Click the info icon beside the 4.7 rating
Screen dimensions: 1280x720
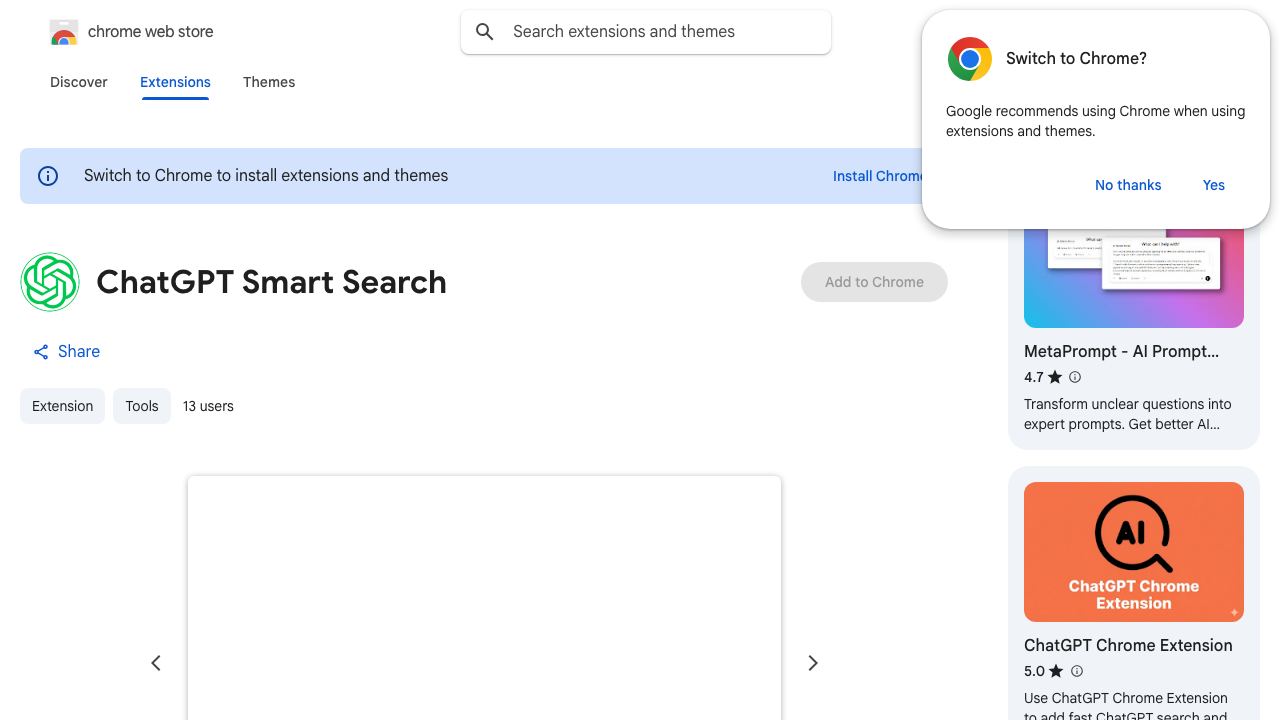coord(1075,377)
